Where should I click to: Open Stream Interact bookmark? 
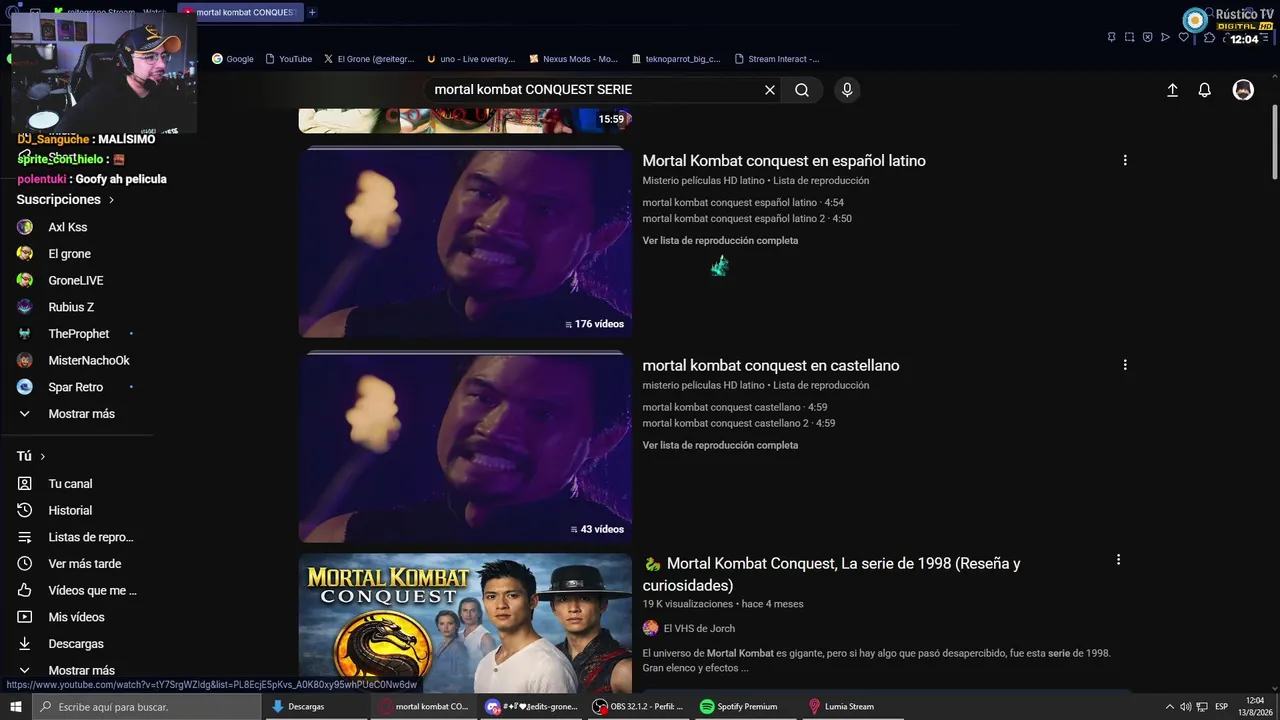click(777, 59)
